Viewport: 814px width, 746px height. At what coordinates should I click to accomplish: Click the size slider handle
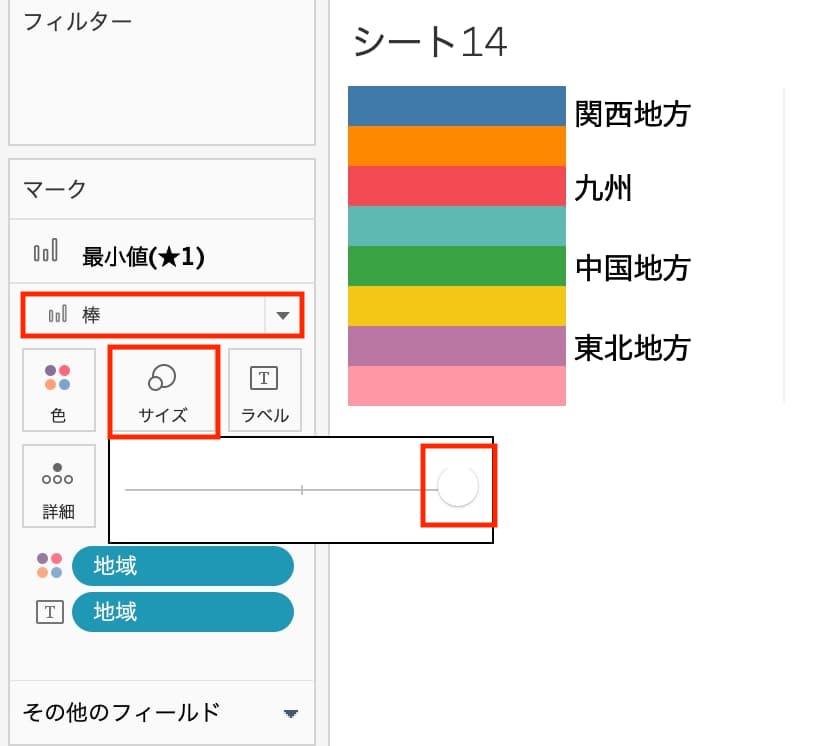point(458,487)
